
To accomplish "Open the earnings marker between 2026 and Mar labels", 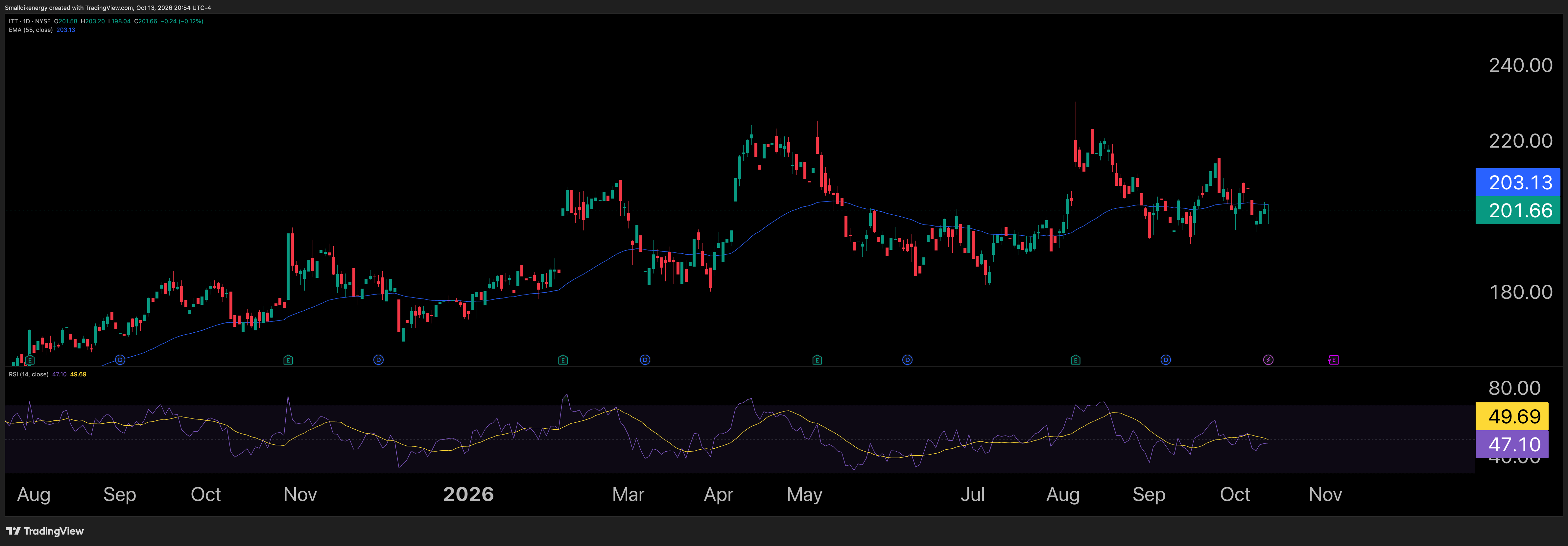I will [x=563, y=360].
